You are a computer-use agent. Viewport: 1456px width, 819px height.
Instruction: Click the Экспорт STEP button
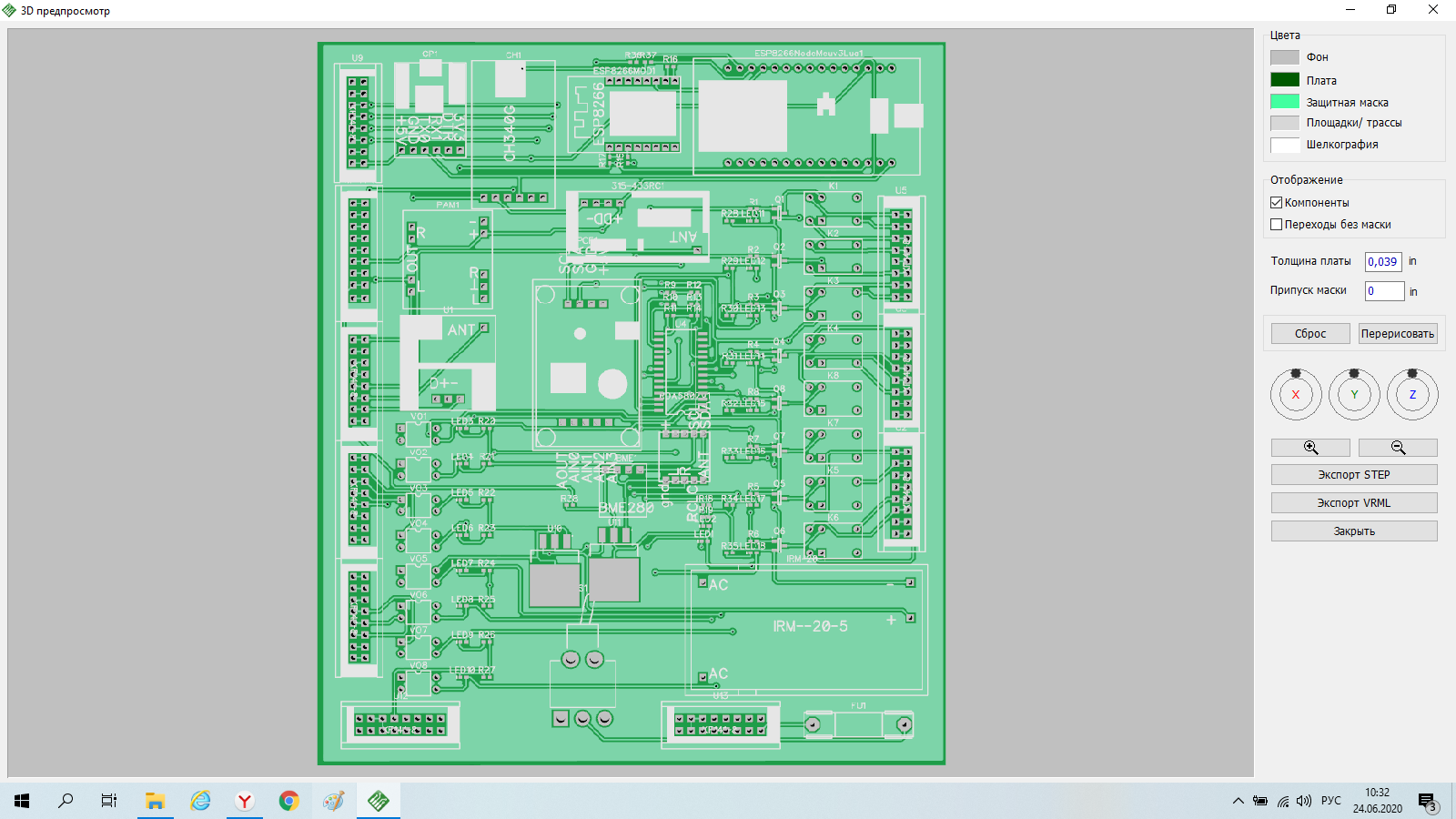(1354, 475)
